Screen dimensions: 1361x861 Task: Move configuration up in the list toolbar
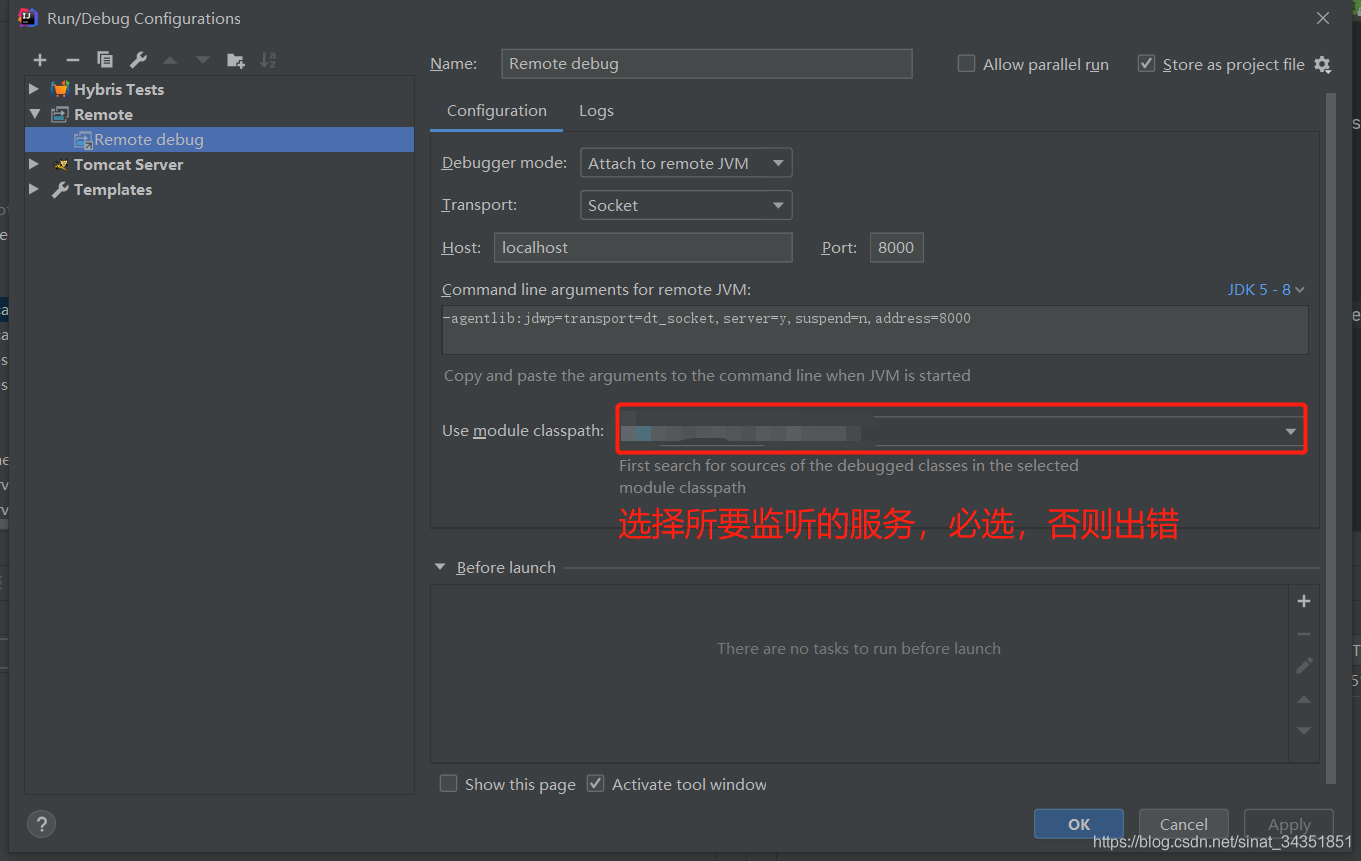170,60
